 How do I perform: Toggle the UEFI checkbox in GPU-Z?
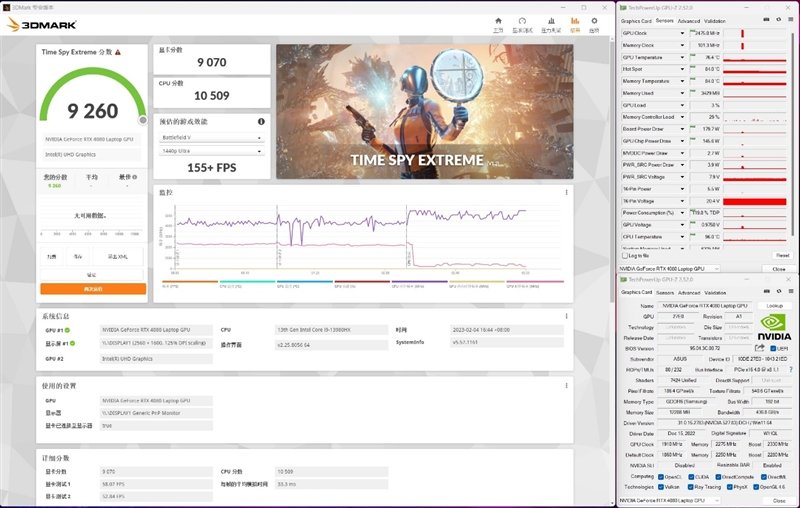click(x=775, y=347)
